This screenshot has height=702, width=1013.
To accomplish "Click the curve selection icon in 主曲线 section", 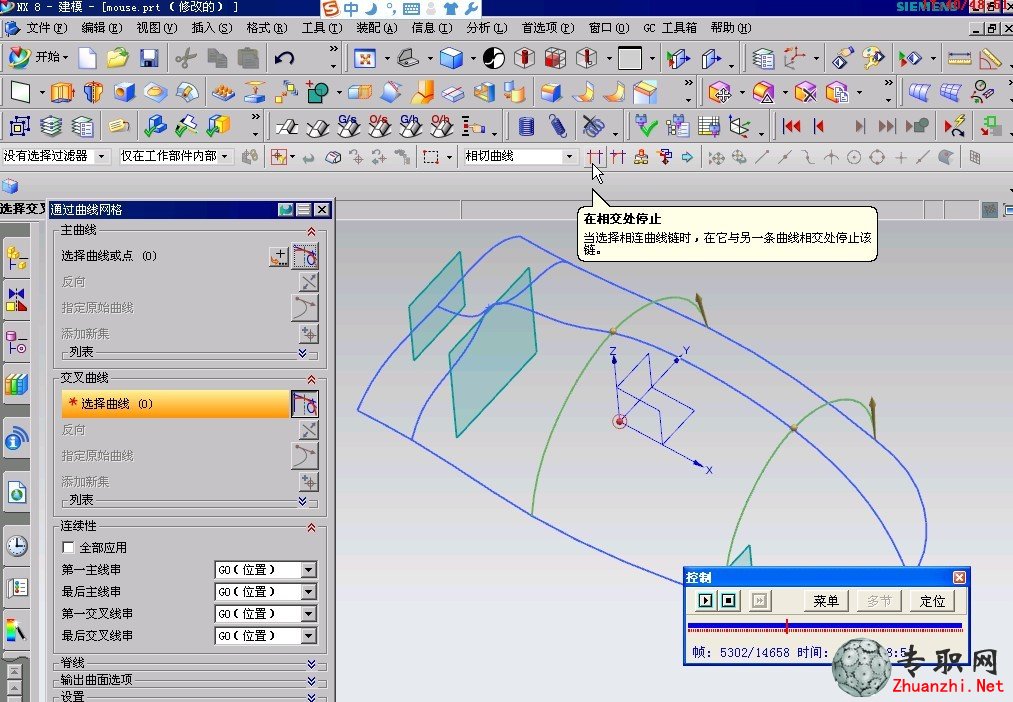I will pyautogui.click(x=305, y=256).
